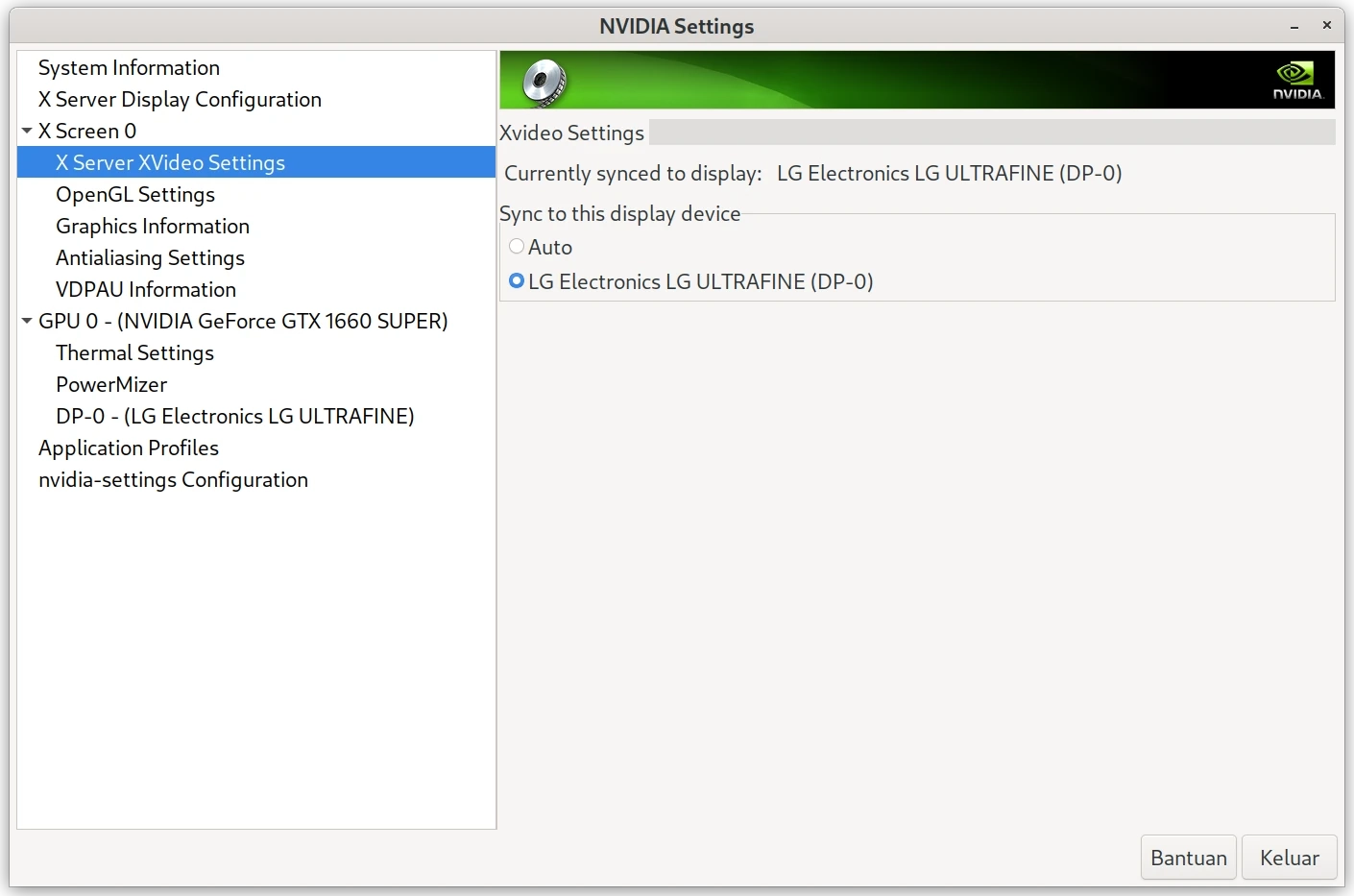Collapse the GPU 0 GeForce GTX 1660 SUPER branch
The width and height of the screenshot is (1354, 896).
[x=25, y=321]
